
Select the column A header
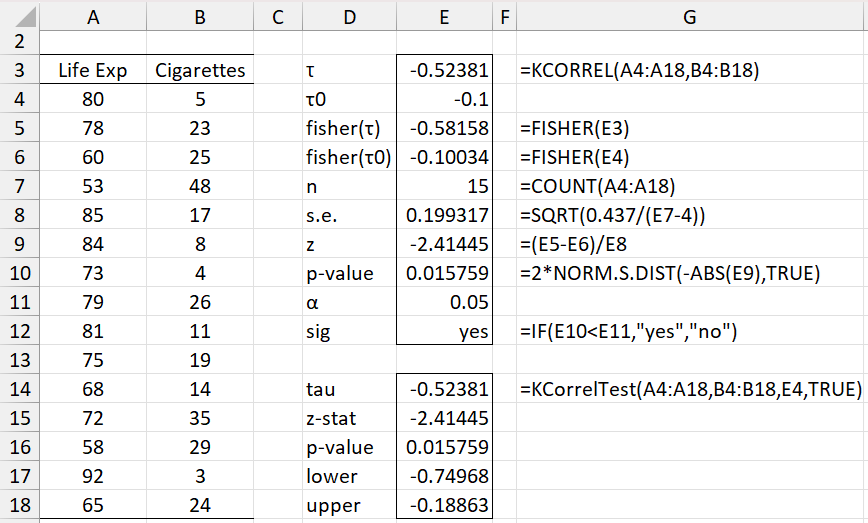93,14
